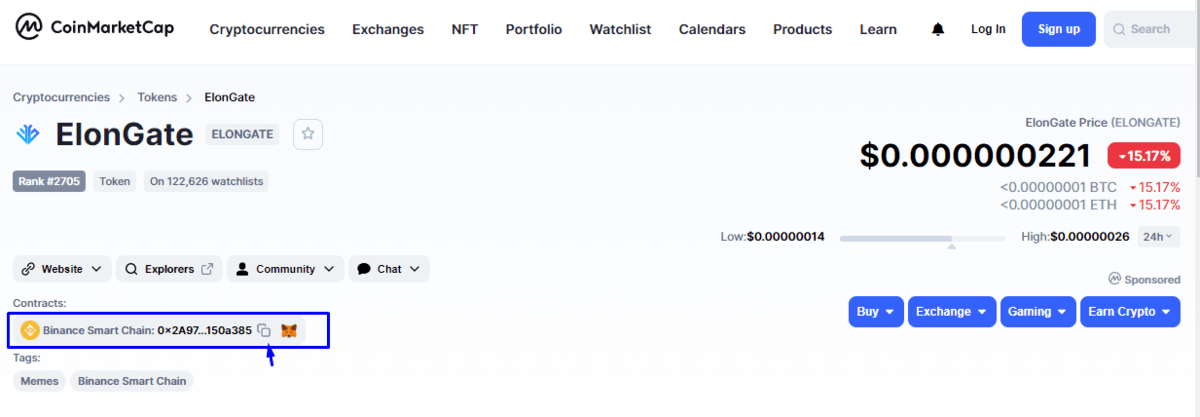Click the Binance Smart Chain coin icon
1200x417 pixels.
click(x=29, y=330)
